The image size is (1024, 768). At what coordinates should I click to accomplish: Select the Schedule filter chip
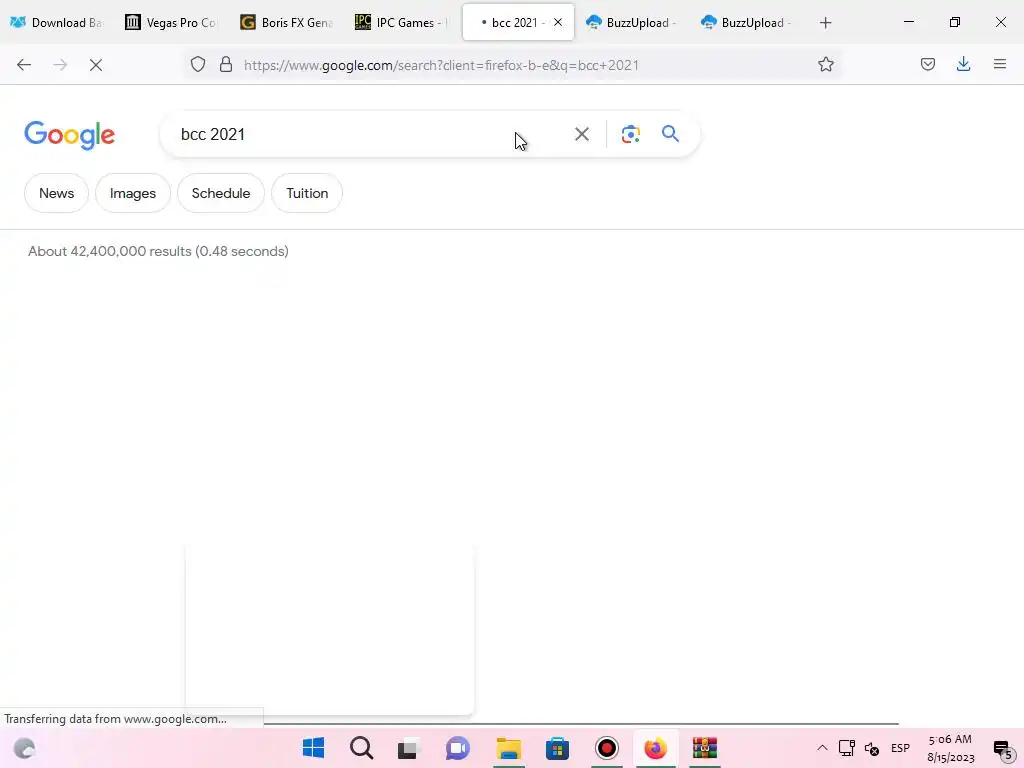[x=221, y=193]
